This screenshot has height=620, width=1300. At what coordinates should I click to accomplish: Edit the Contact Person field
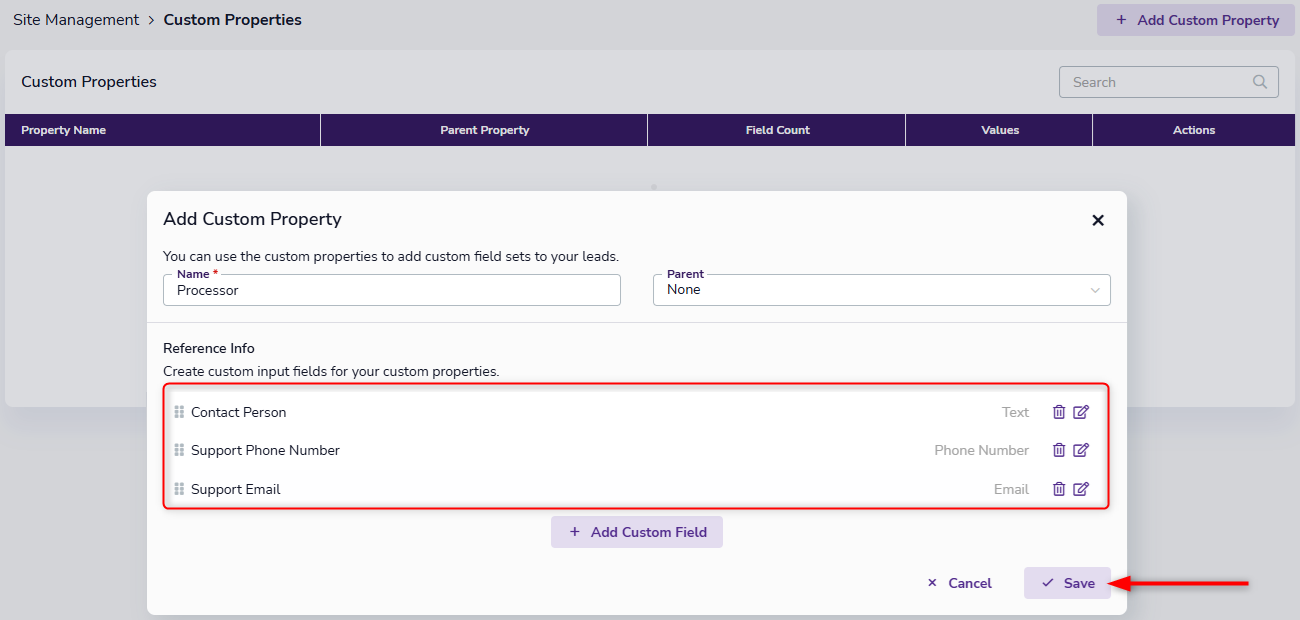(1081, 412)
